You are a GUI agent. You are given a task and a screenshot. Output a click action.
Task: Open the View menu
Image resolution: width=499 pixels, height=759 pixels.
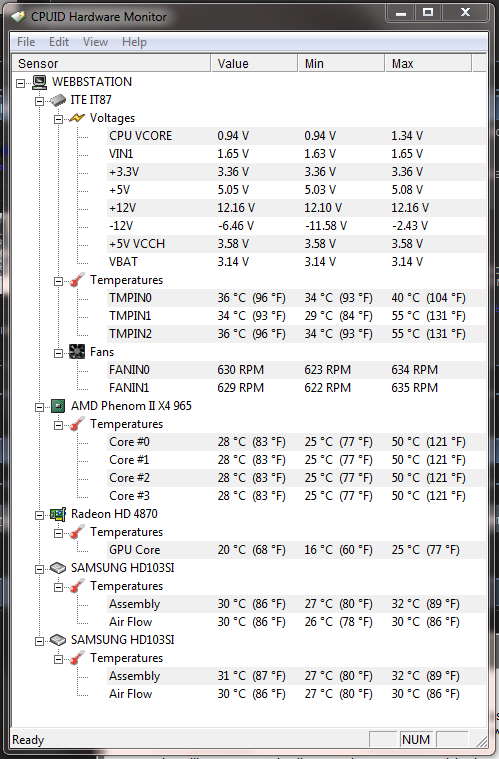(95, 42)
